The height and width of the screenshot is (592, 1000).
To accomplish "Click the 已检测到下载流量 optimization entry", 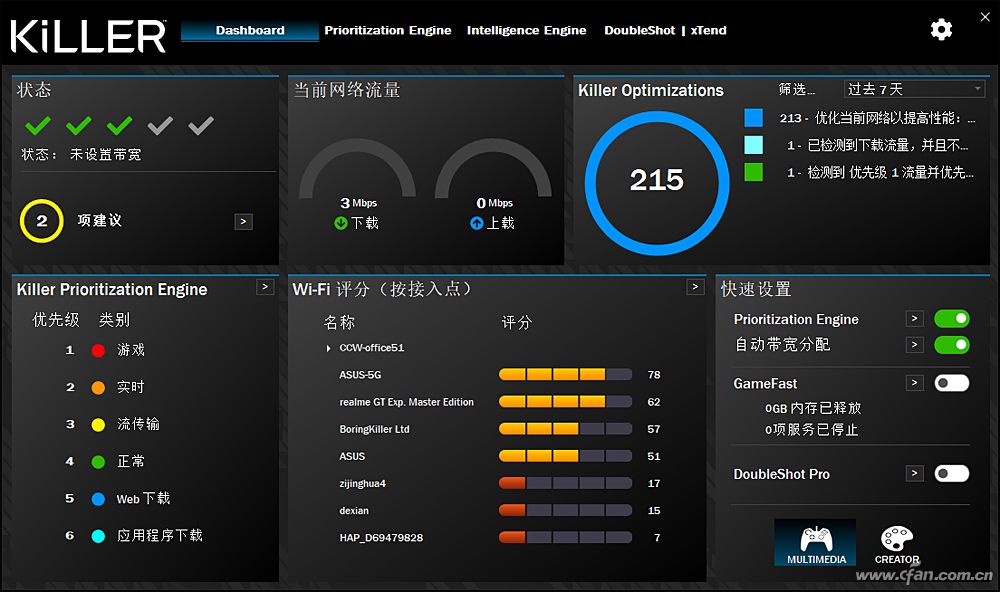I will 877,145.
